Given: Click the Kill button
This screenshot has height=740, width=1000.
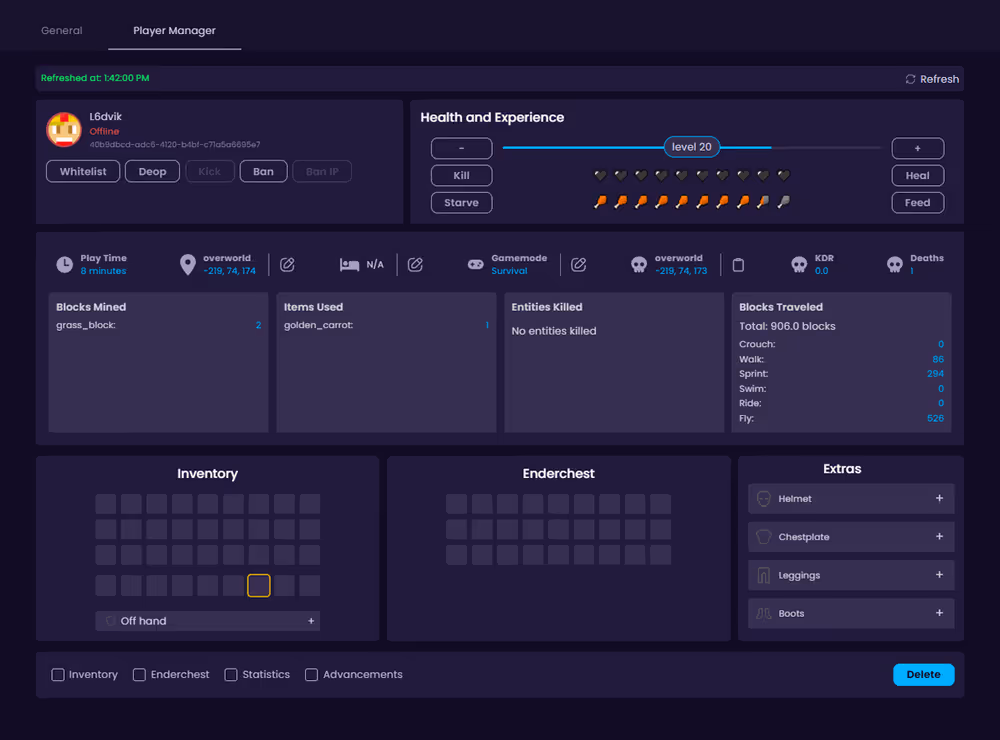Looking at the screenshot, I should pyautogui.click(x=462, y=175).
